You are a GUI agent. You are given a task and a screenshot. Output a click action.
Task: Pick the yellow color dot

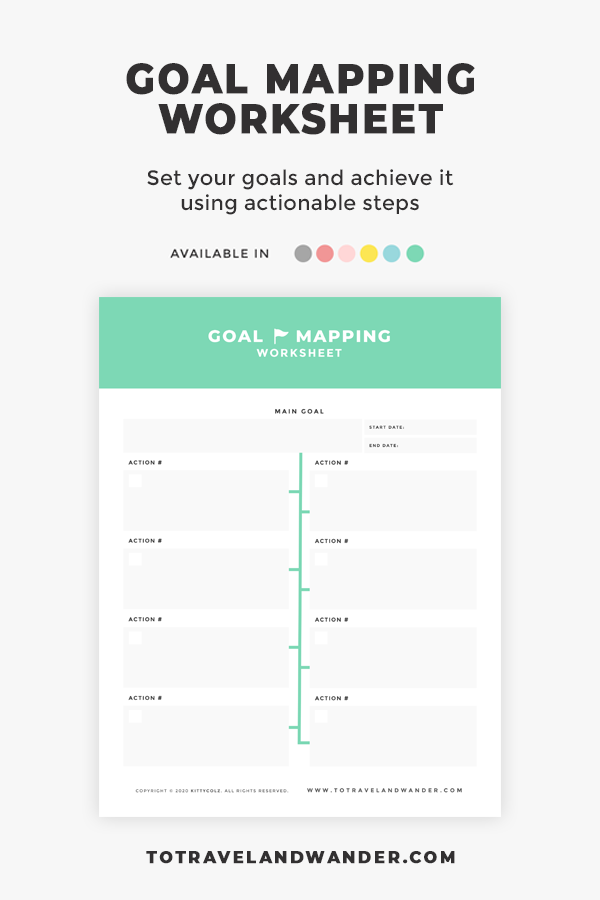pyautogui.click(x=369, y=253)
